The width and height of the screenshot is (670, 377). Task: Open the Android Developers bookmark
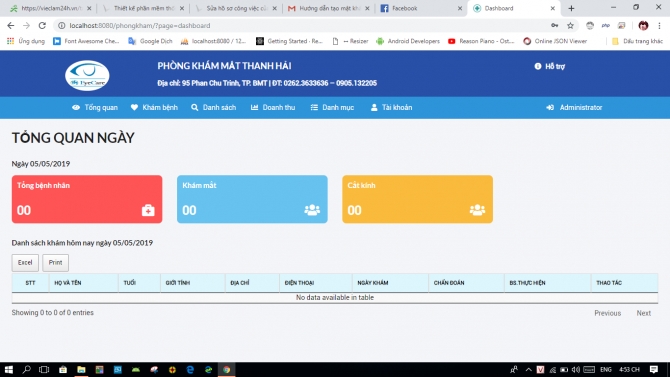coord(408,41)
